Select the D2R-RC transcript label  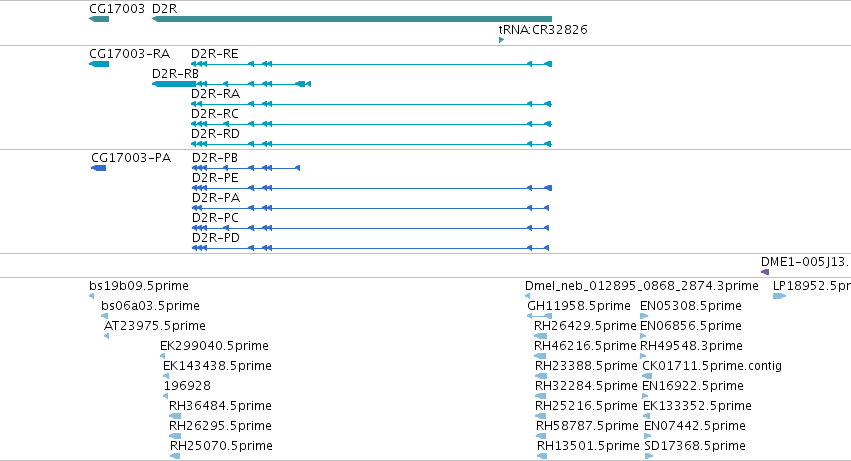pyautogui.click(x=215, y=113)
